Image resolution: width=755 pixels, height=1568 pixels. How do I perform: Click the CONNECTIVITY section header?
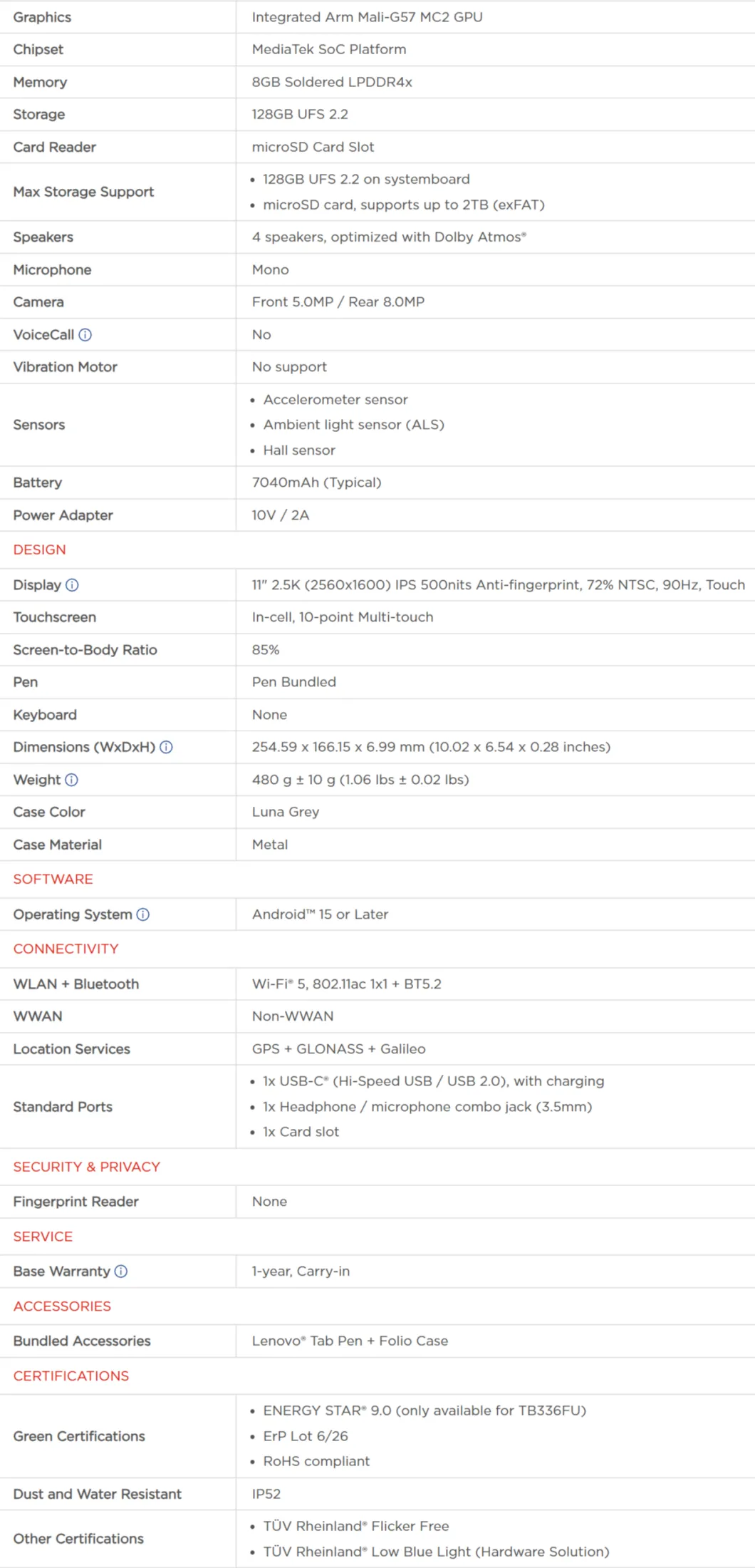[x=66, y=949]
